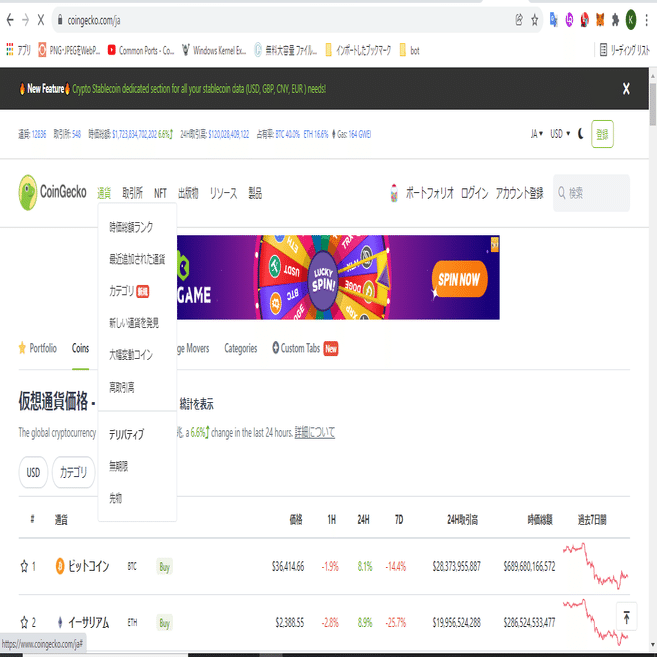The height and width of the screenshot is (657, 657).
Task: Open ポートフォリオ link in header
Action: pyautogui.click(x=429, y=193)
